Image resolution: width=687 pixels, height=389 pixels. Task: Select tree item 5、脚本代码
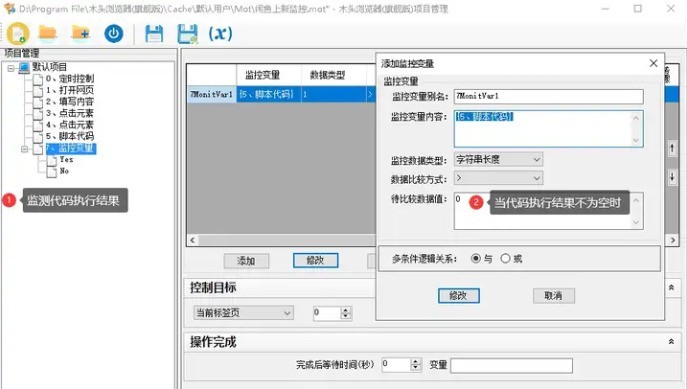(70, 136)
